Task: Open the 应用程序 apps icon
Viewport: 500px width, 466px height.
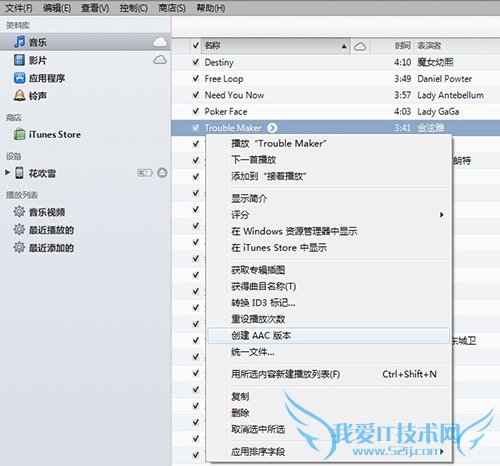Action: [x=19, y=78]
